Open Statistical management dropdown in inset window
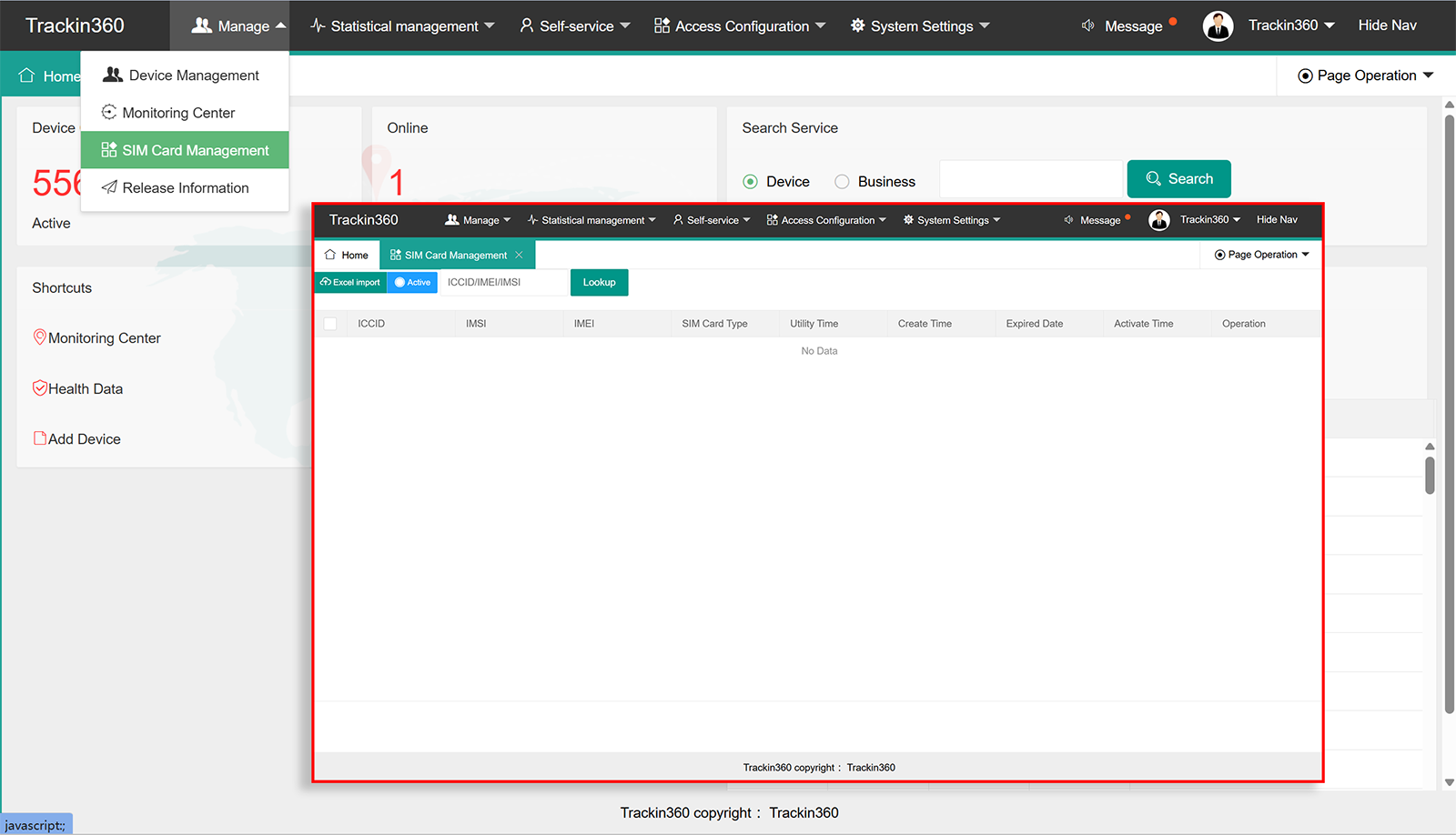The image size is (1456, 835). (x=591, y=220)
